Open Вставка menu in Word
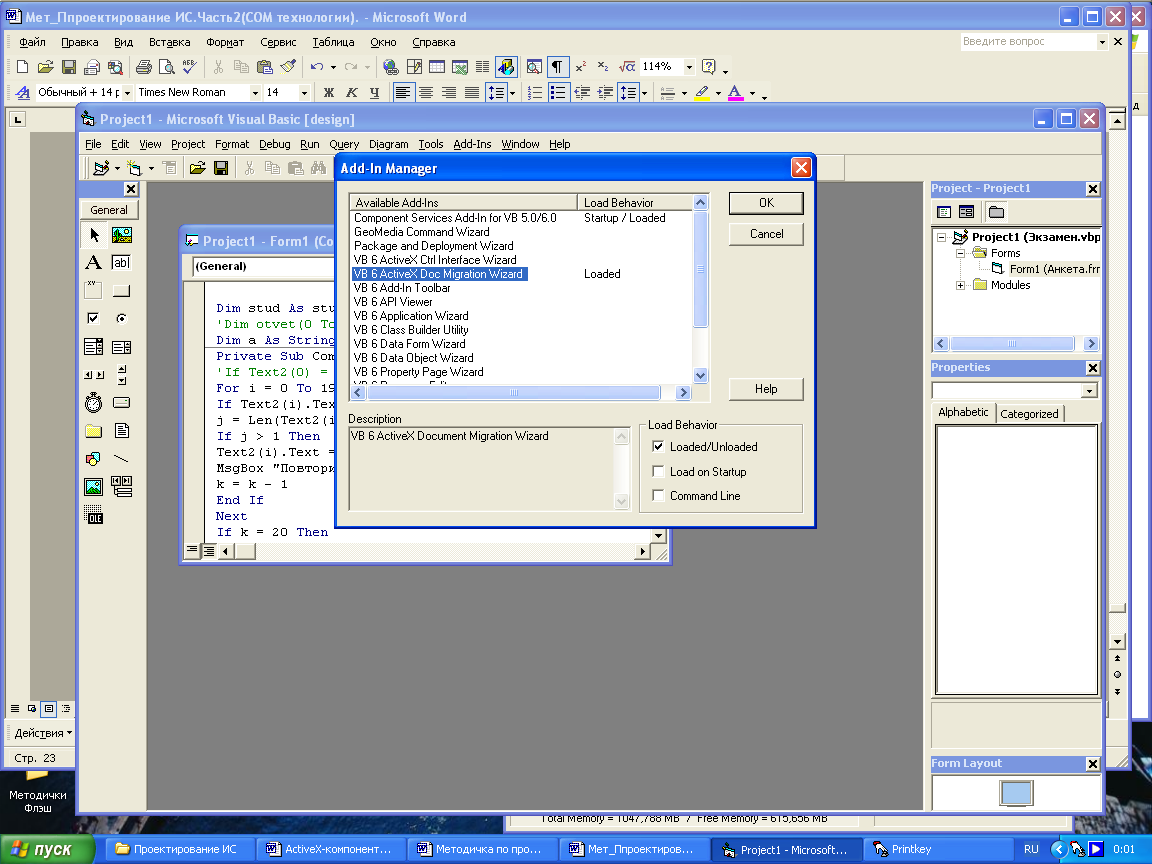This screenshot has width=1152, height=864. [170, 42]
